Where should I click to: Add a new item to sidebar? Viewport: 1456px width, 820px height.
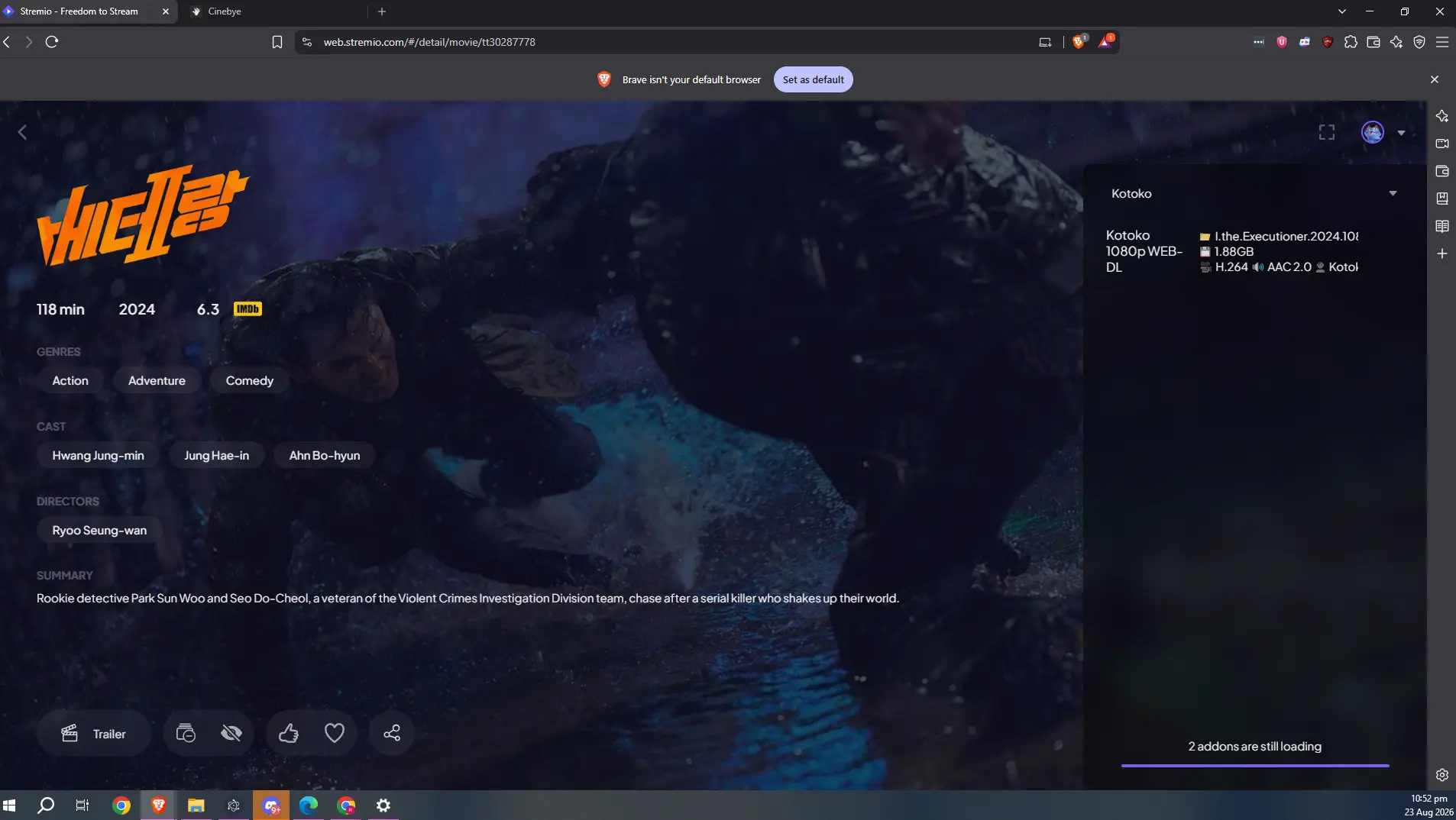tap(1442, 253)
